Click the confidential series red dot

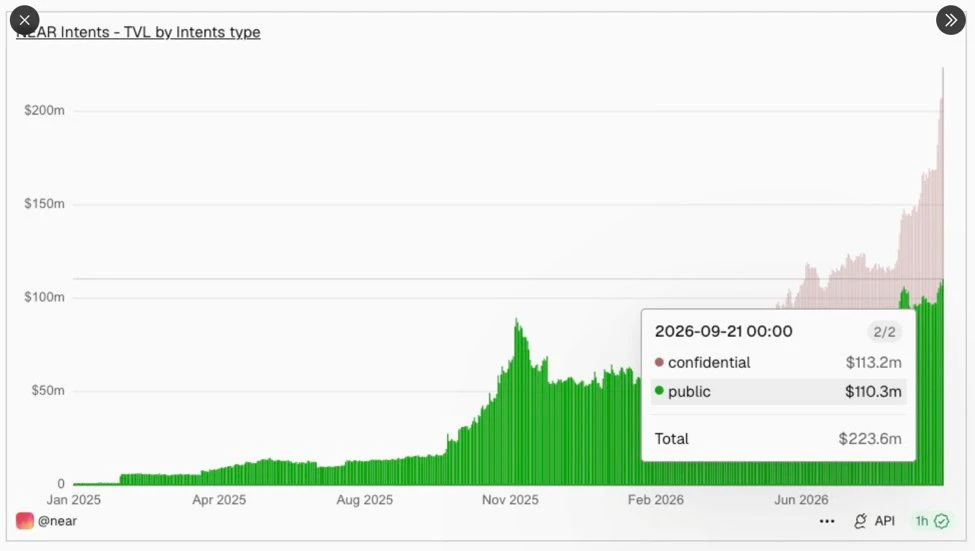[659, 362]
